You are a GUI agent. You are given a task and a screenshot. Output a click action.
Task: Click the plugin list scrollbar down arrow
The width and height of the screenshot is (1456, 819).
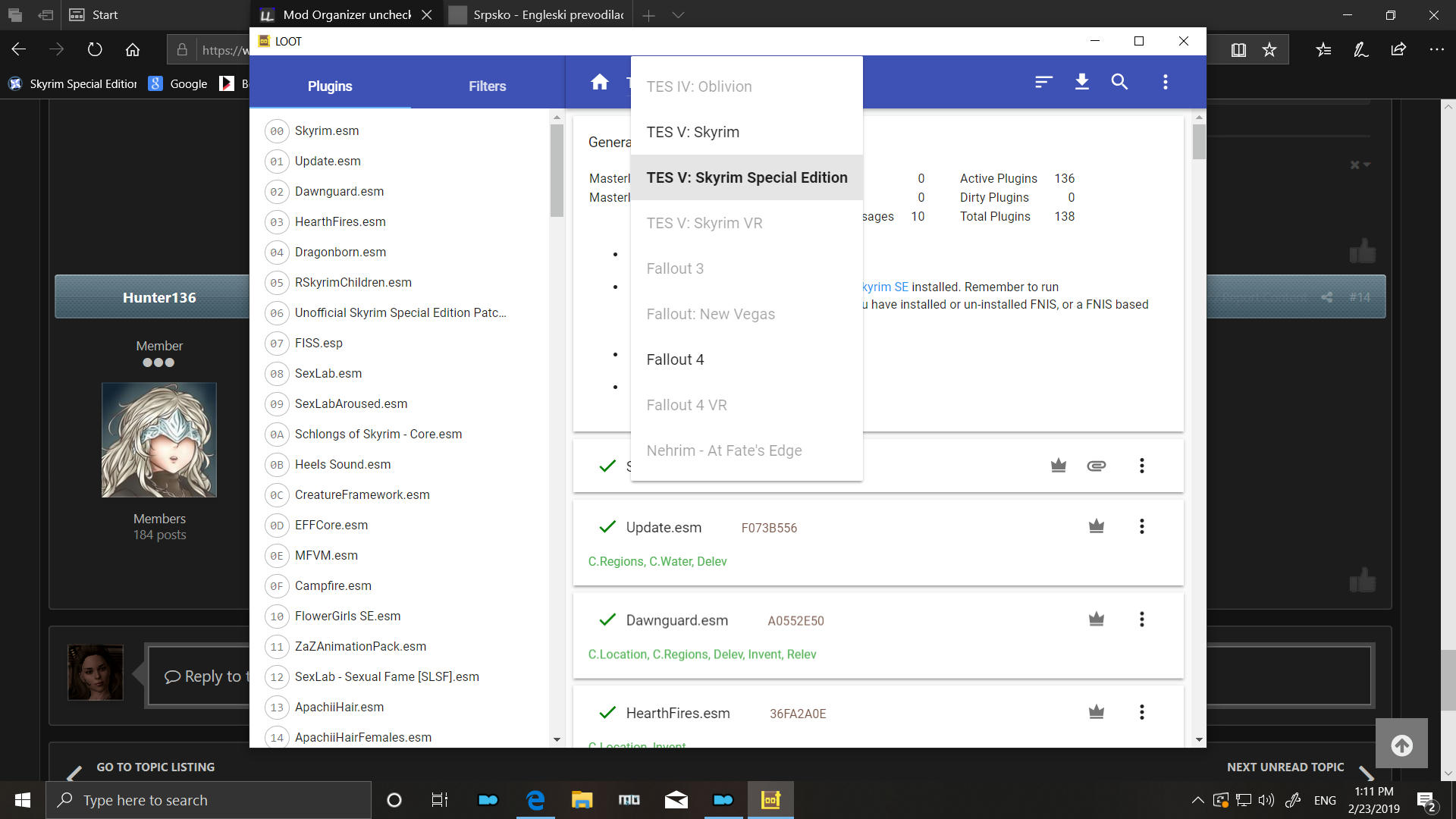point(557,739)
